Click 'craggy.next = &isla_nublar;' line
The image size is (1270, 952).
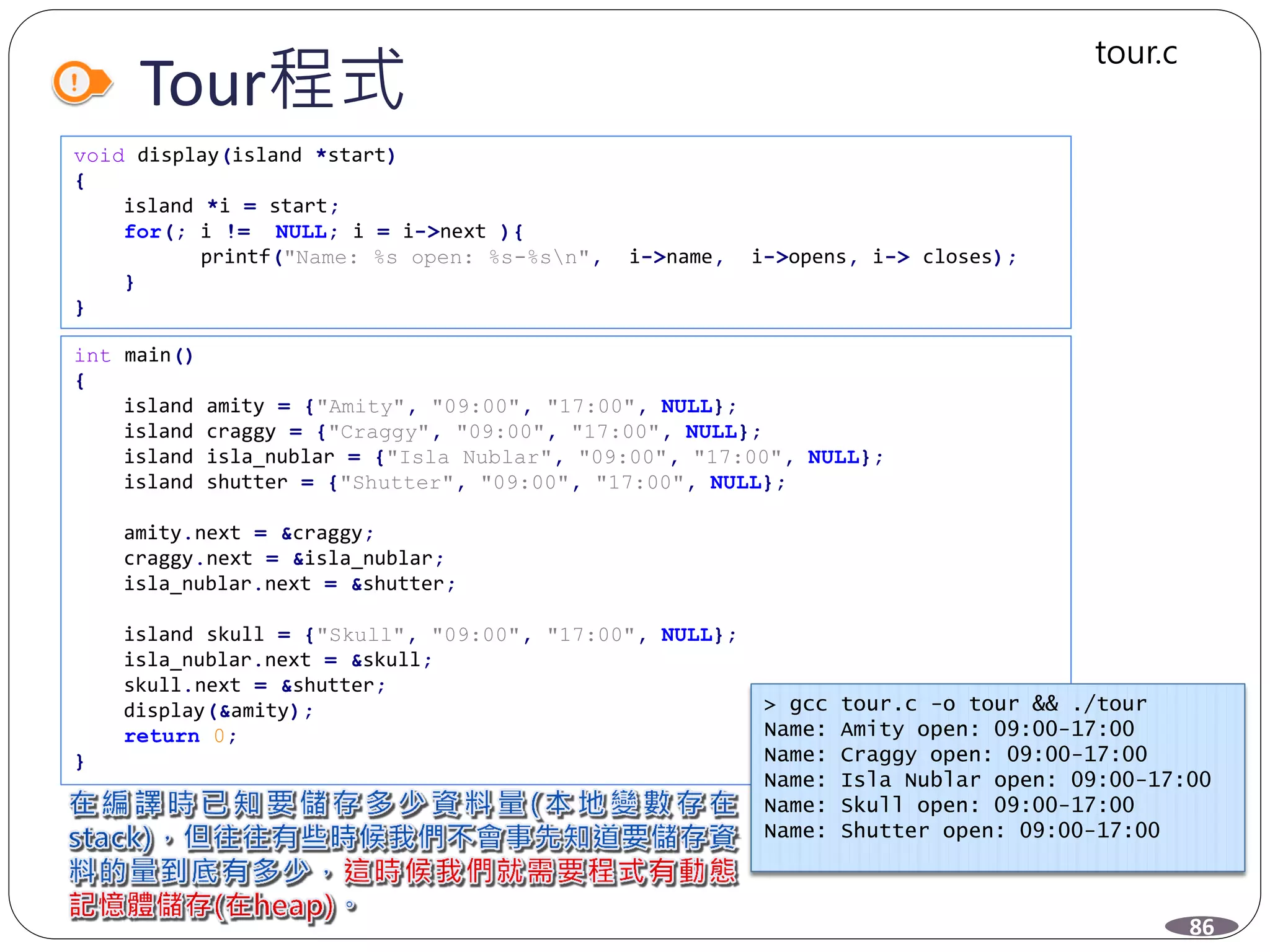point(284,558)
